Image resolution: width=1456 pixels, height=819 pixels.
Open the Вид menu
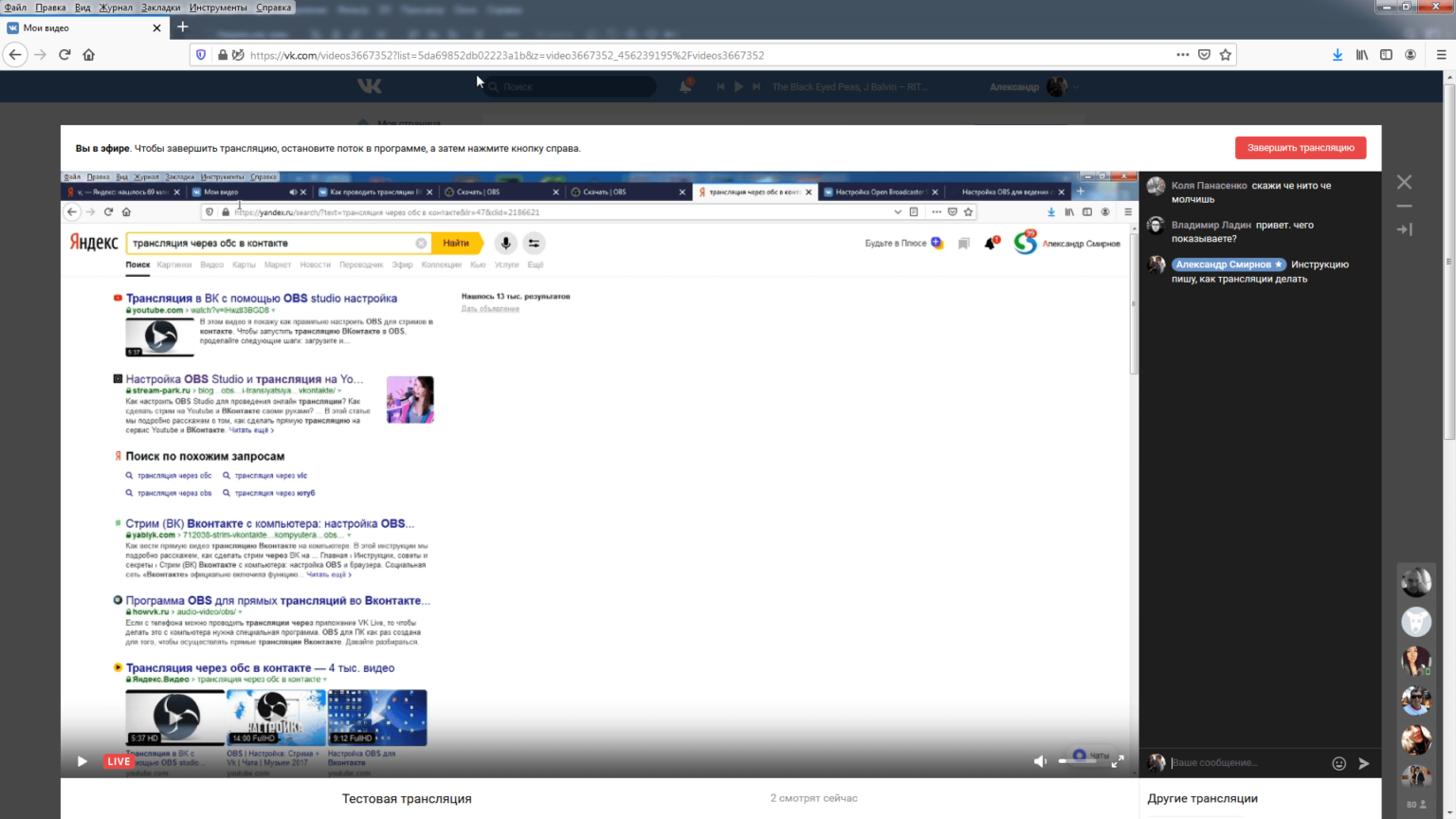pyautogui.click(x=82, y=8)
